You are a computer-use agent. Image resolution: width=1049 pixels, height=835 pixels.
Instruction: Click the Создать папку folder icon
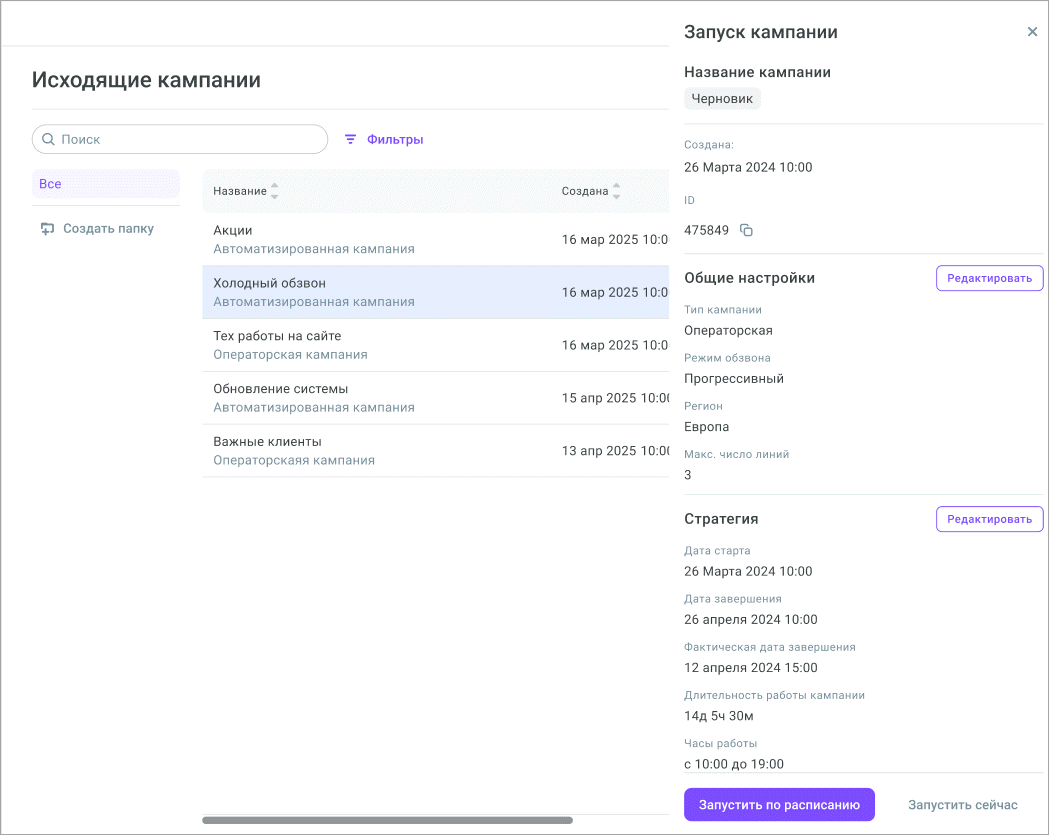tap(47, 229)
